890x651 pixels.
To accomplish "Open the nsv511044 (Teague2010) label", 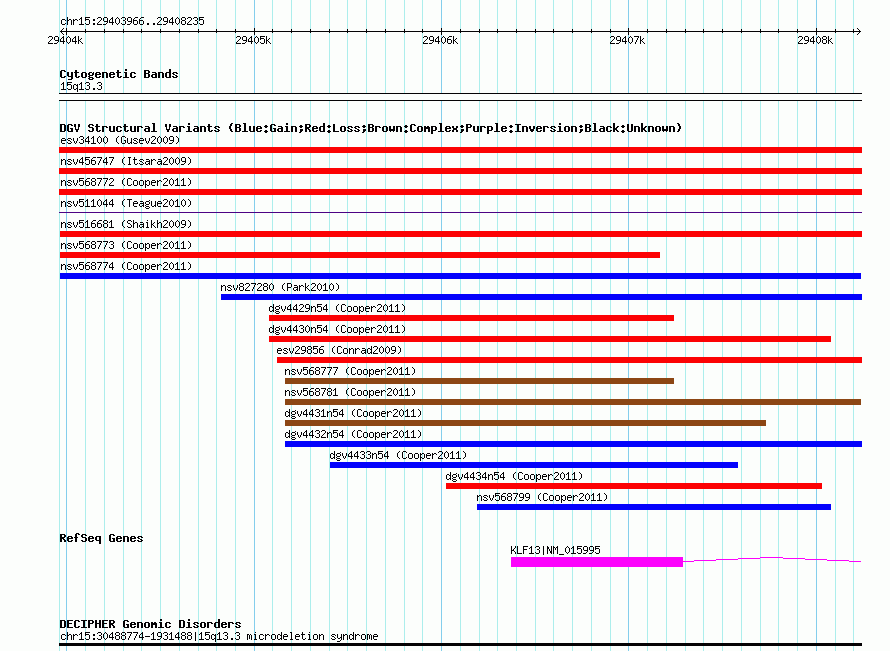I will pyautogui.click(x=126, y=203).
